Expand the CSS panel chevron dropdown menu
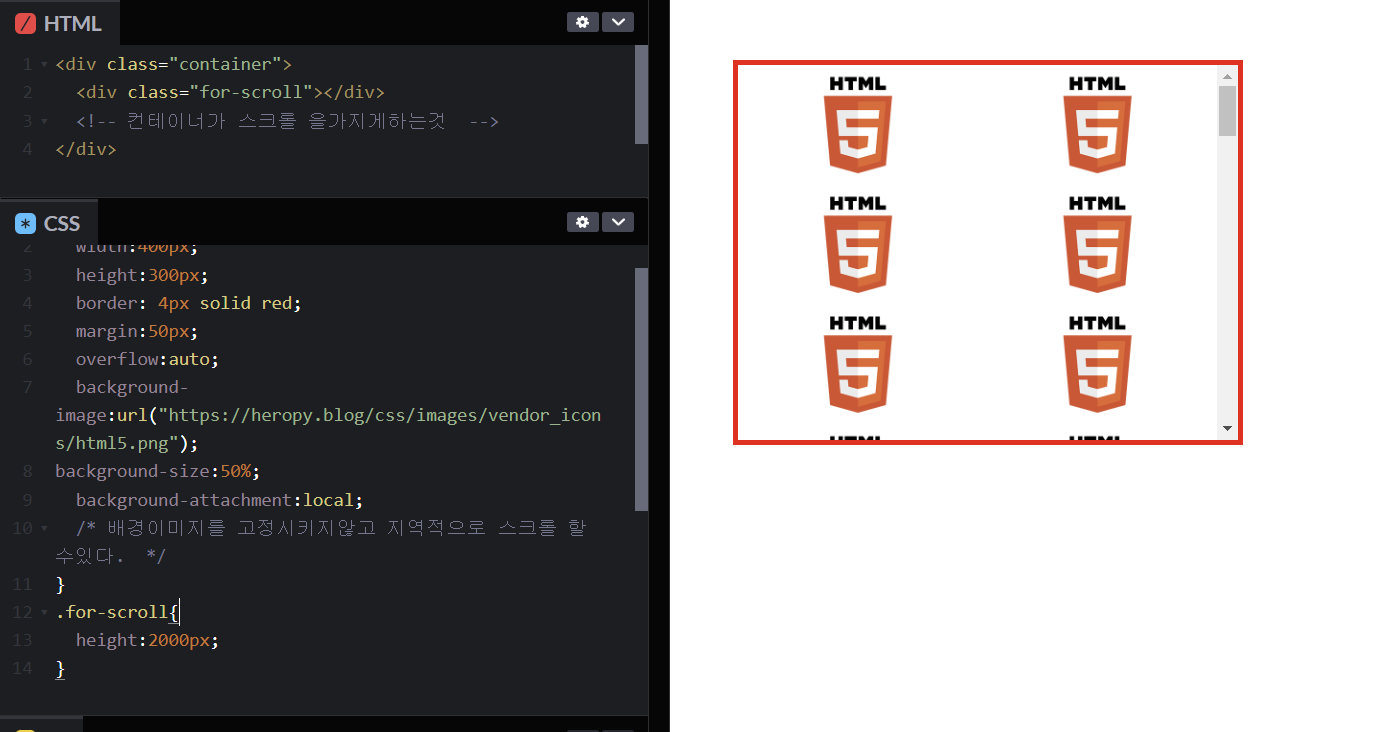This screenshot has width=1394, height=732. point(618,222)
